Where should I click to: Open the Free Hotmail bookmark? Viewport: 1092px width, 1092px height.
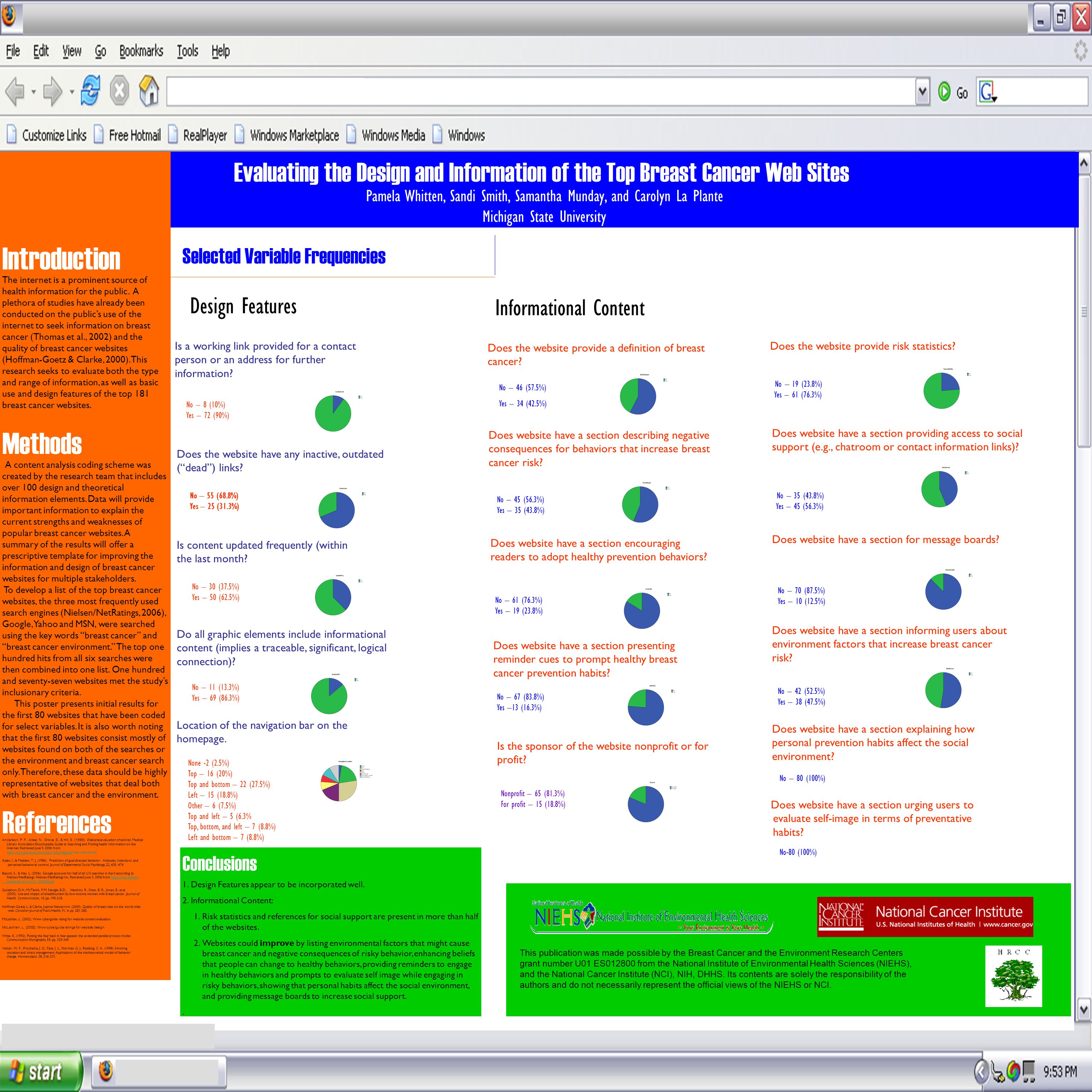point(127,135)
